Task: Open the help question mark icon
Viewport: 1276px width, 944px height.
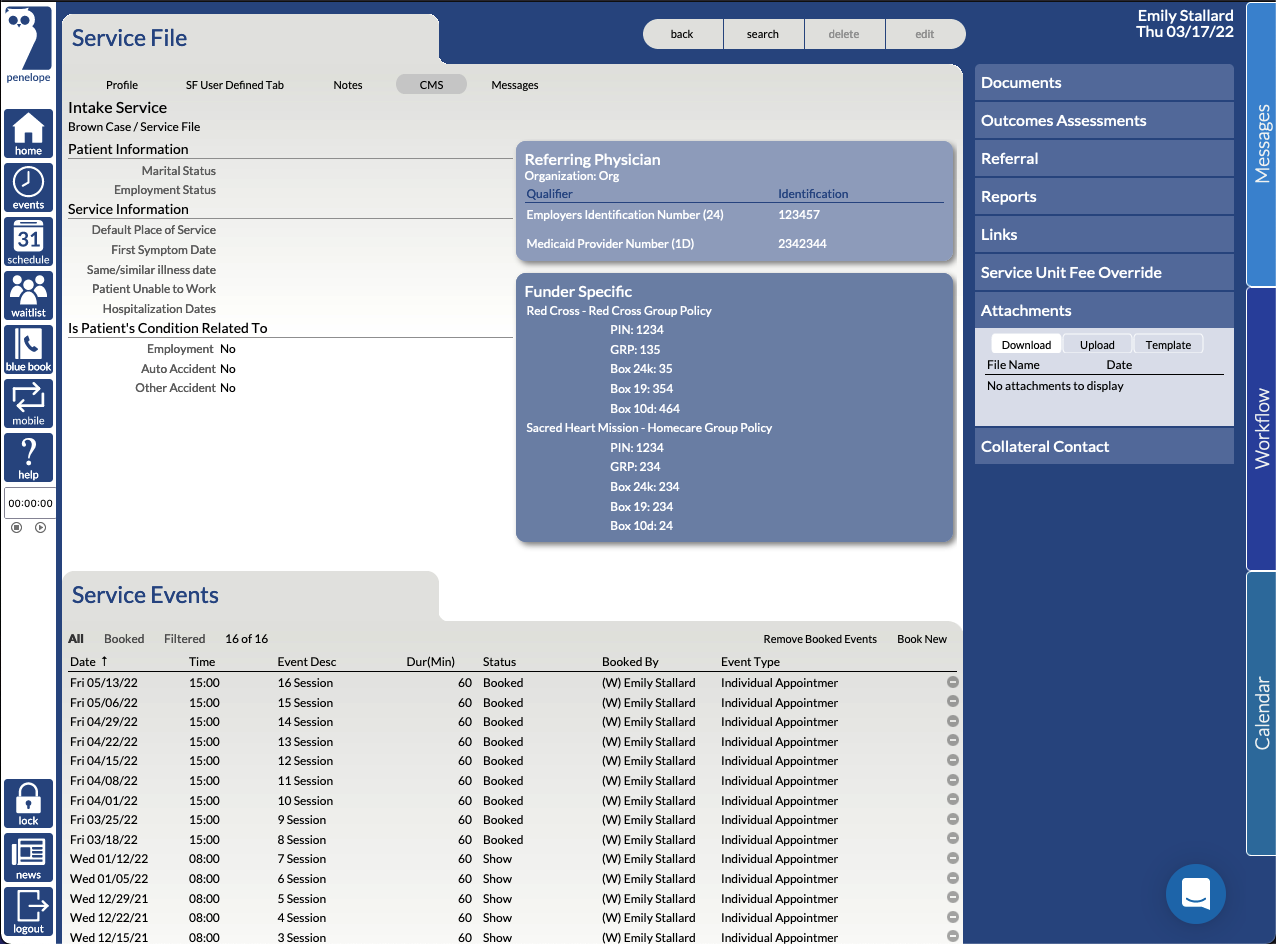Action: 29,458
